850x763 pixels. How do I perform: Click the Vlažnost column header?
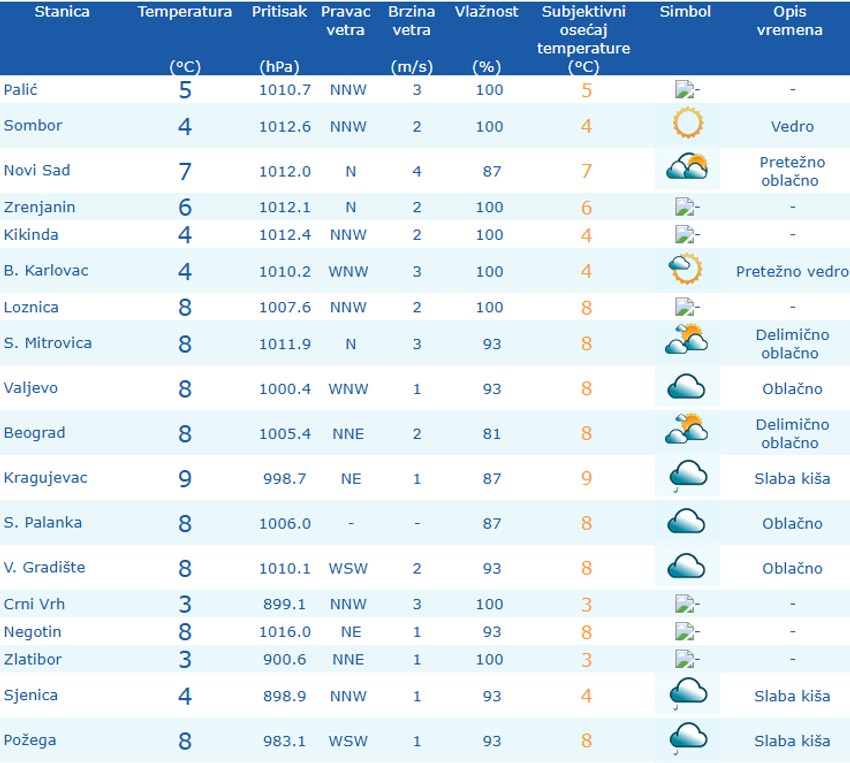[487, 12]
